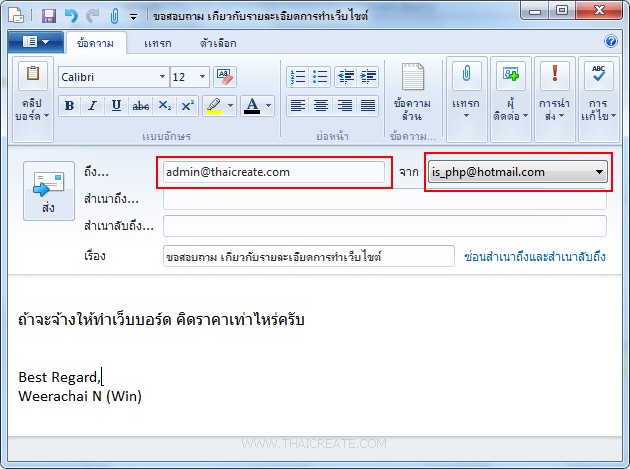This screenshot has width=630, height=469.
Task: Switch to the ข้อความ tab
Action: tap(96, 43)
